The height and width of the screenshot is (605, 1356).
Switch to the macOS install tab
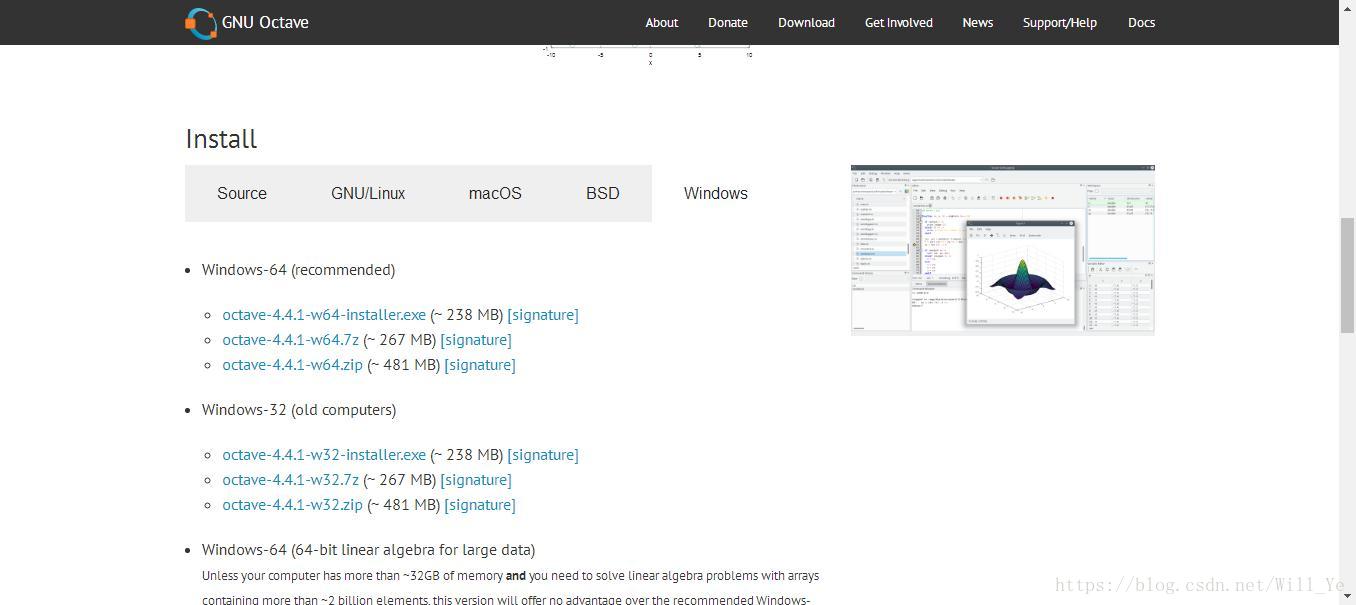(x=495, y=193)
